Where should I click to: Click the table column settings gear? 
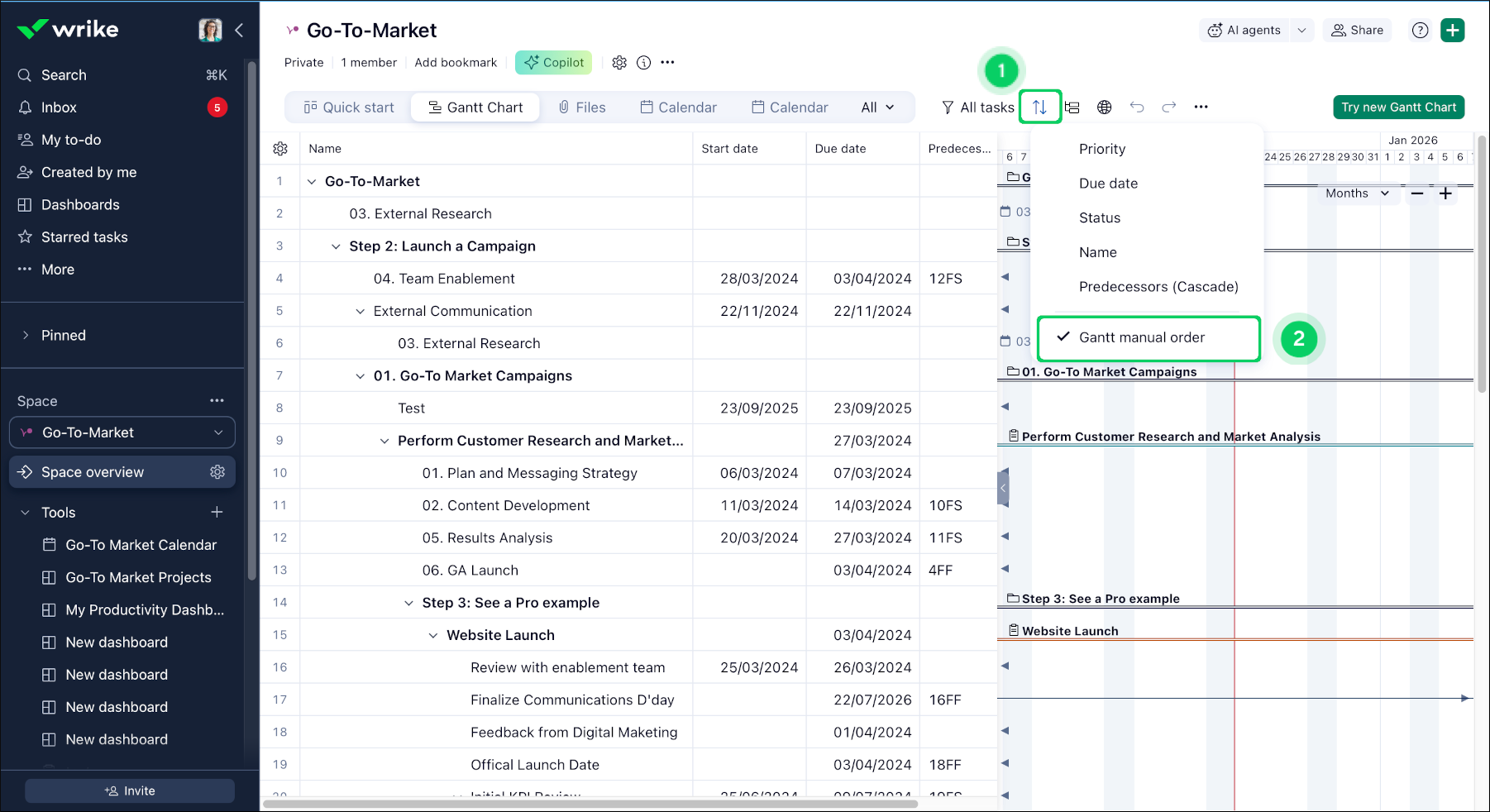click(x=280, y=149)
